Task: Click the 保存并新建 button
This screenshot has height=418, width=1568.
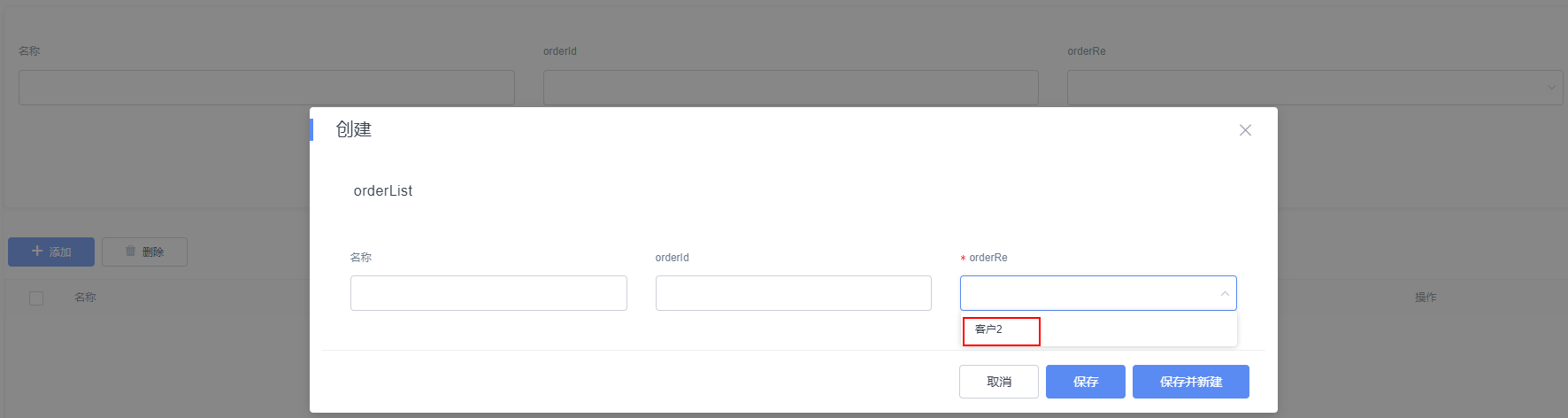Action: click(x=1190, y=382)
